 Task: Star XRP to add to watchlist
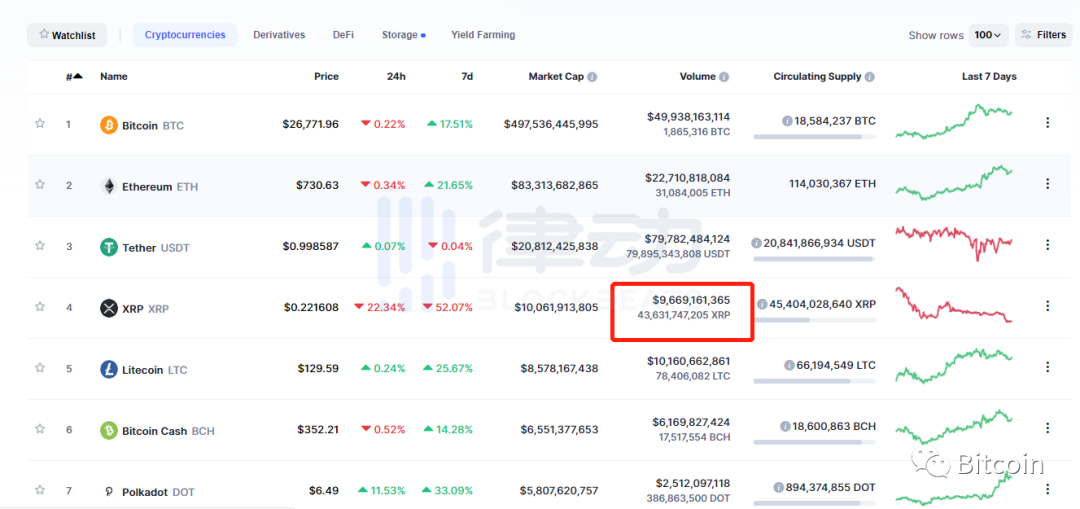click(x=40, y=306)
